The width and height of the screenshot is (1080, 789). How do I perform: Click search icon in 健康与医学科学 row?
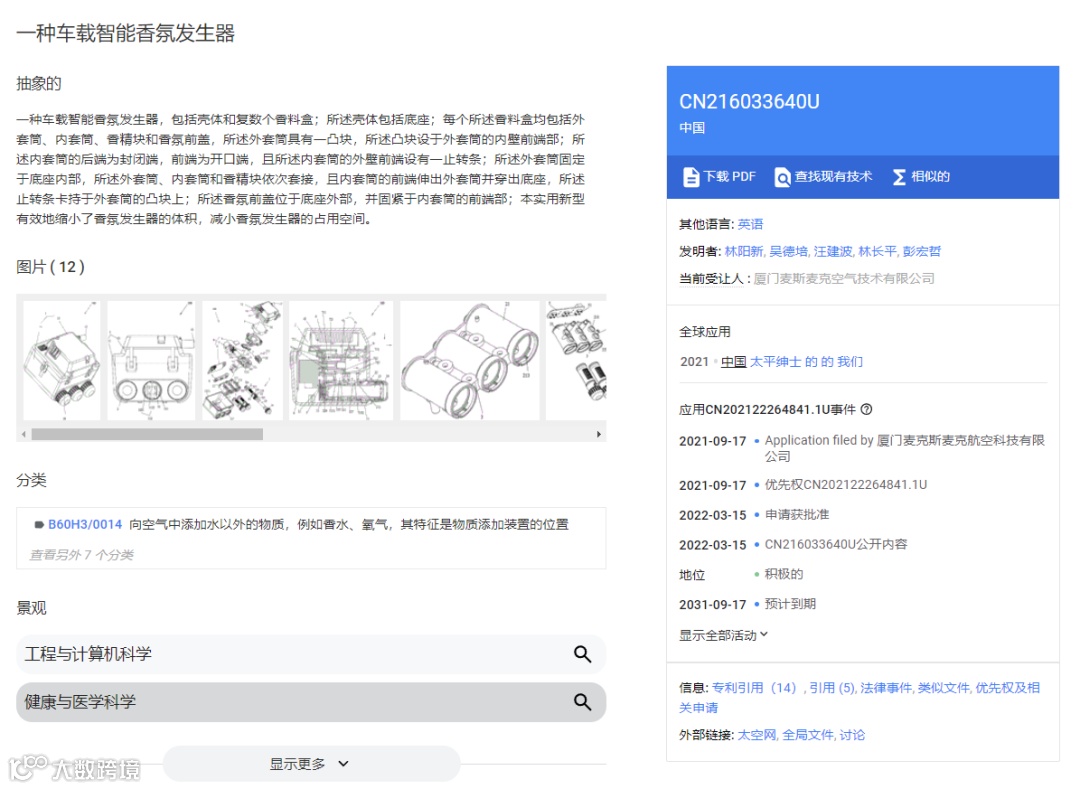tap(583, 702)
